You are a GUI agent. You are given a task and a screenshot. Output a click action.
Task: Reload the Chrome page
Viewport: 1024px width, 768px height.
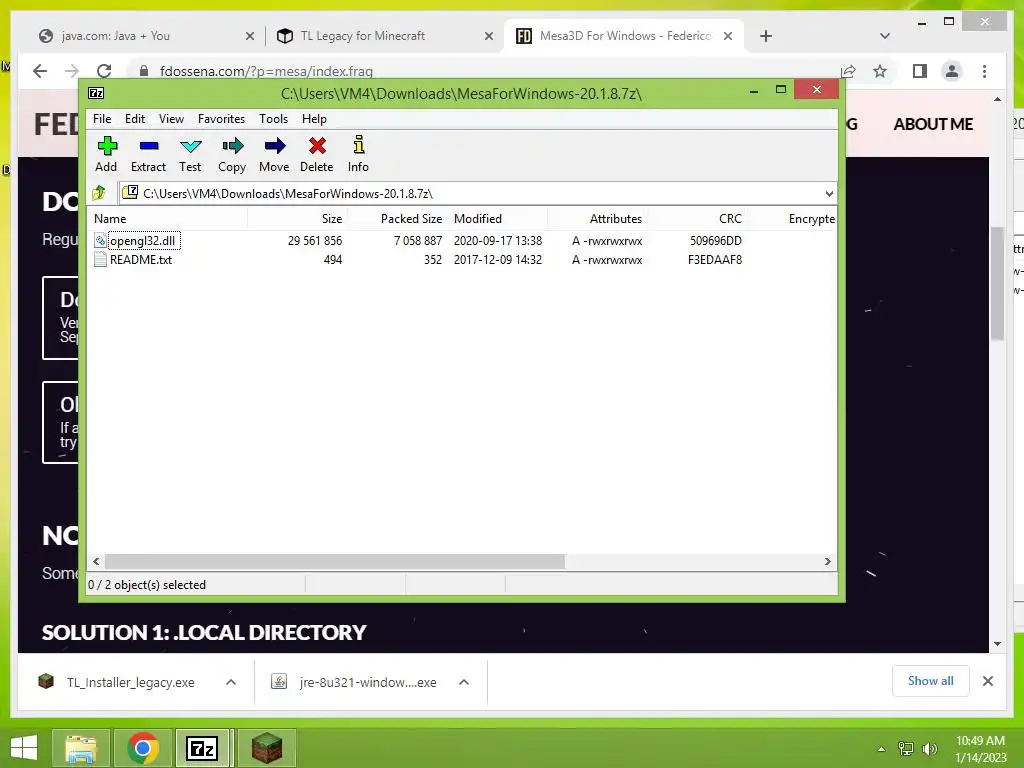103,71
